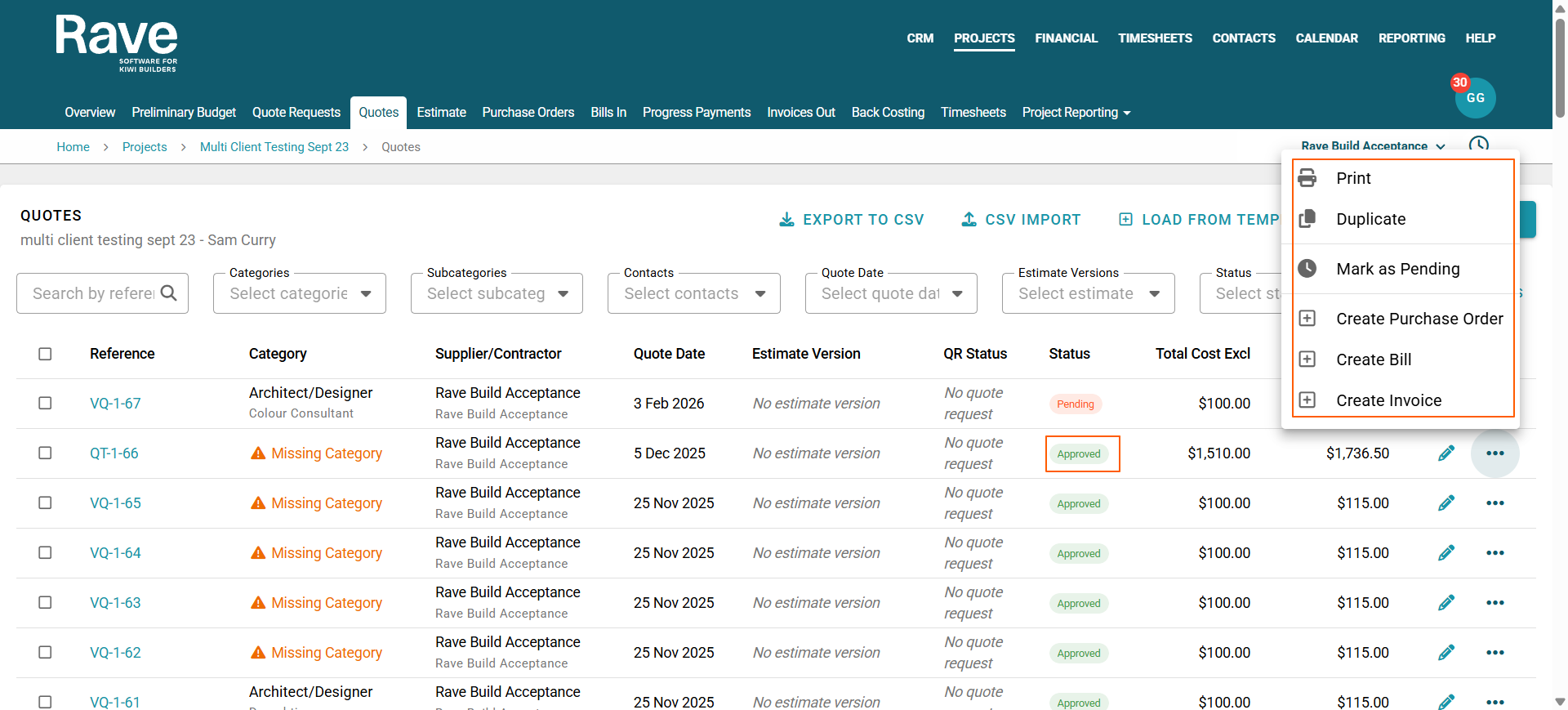
Task: Check the box next to VQ-1-64
Action: [x=45, y=553]
